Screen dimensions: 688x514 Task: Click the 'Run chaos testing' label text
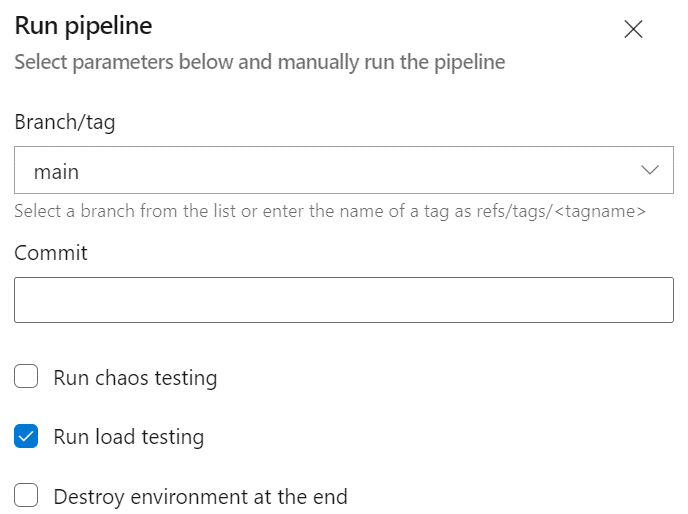click(x=135, y=378)
